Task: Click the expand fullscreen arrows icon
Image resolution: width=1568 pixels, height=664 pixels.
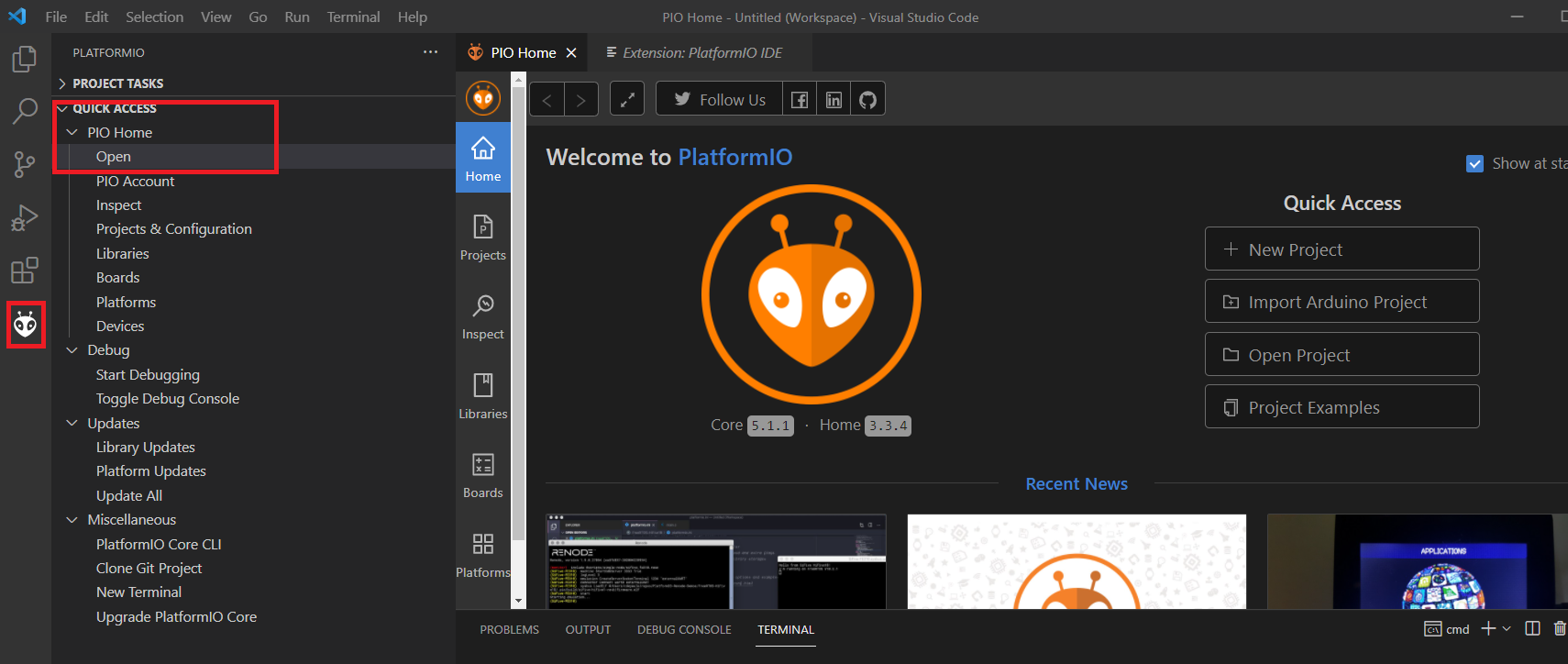Action: 627,99
